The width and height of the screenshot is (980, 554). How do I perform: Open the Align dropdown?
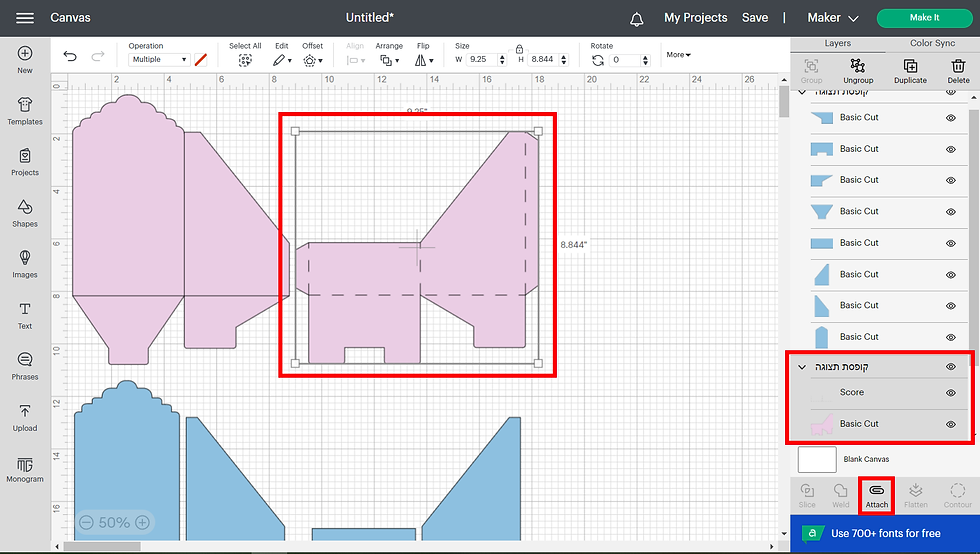point(355,60)
